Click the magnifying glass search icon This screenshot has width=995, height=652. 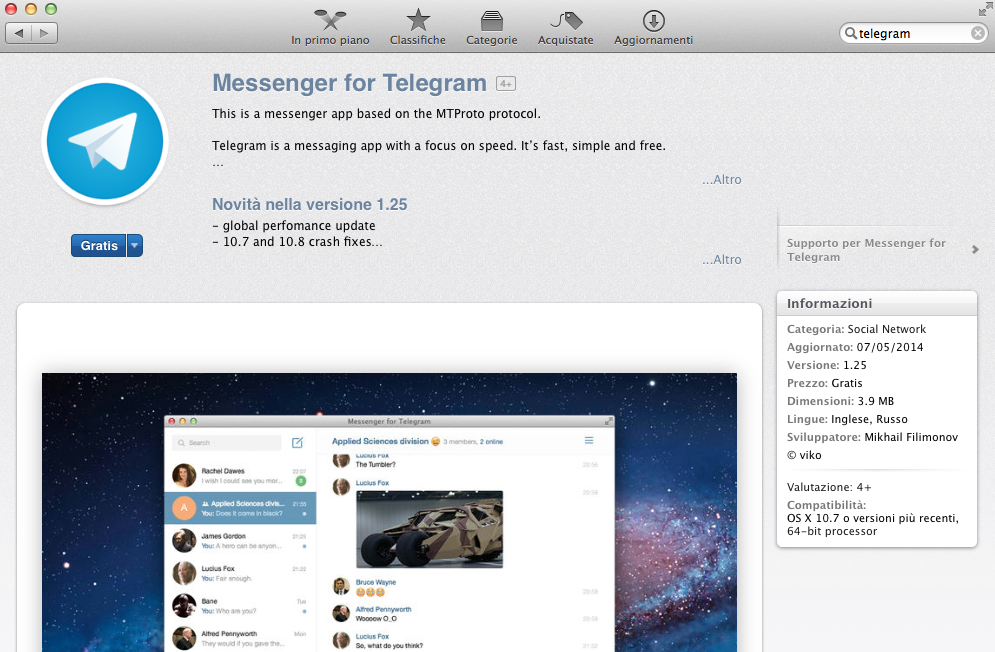(850, 33)
